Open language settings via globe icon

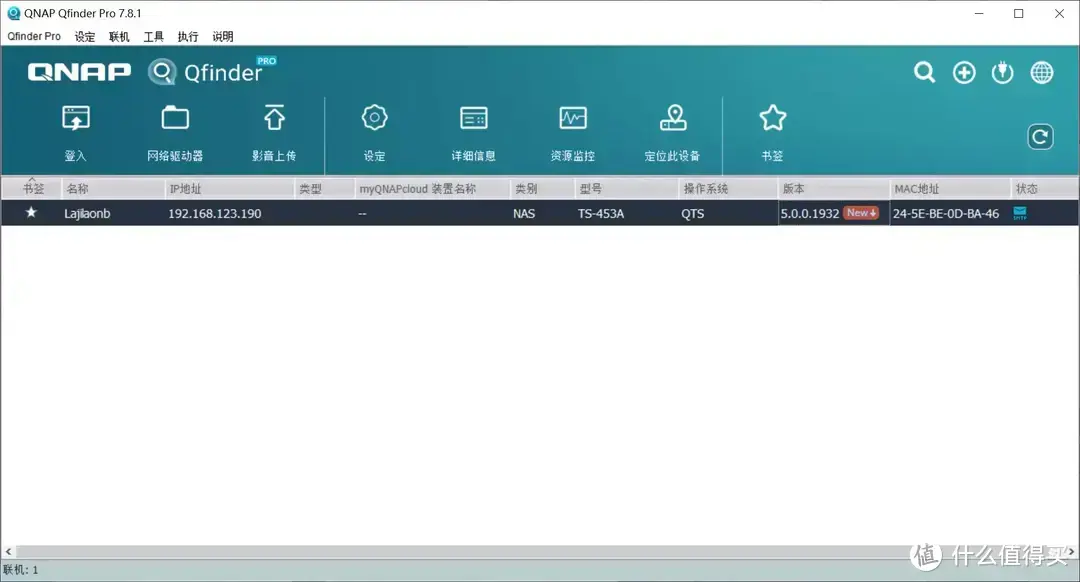tap(1041, 72)
